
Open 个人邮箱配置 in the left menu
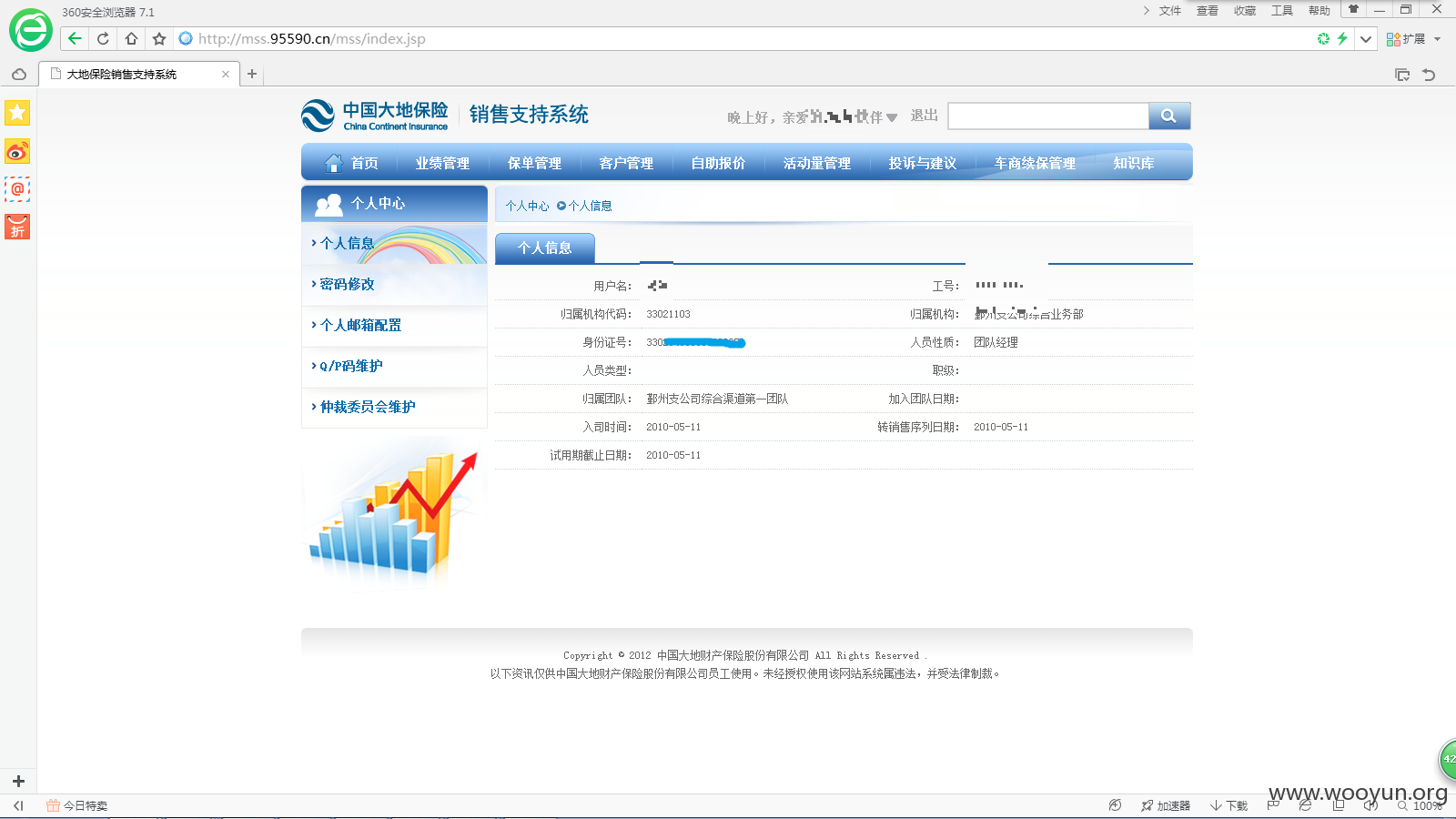(x=361, y=325)
